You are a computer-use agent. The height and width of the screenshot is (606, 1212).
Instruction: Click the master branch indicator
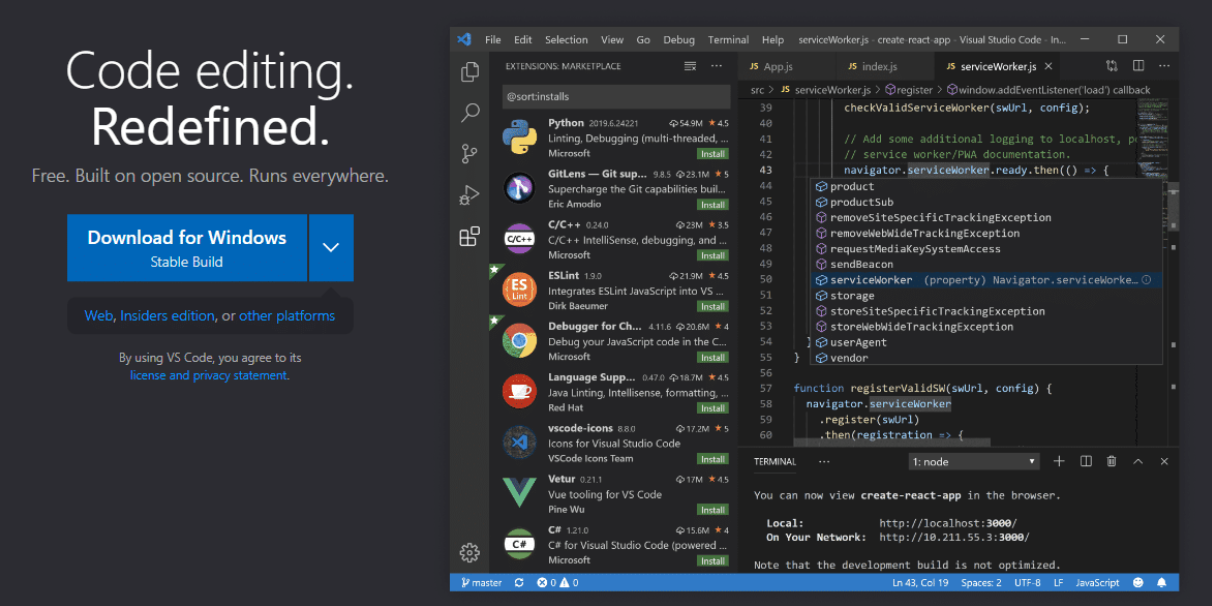pyautogui.click(x=481, y=582)
